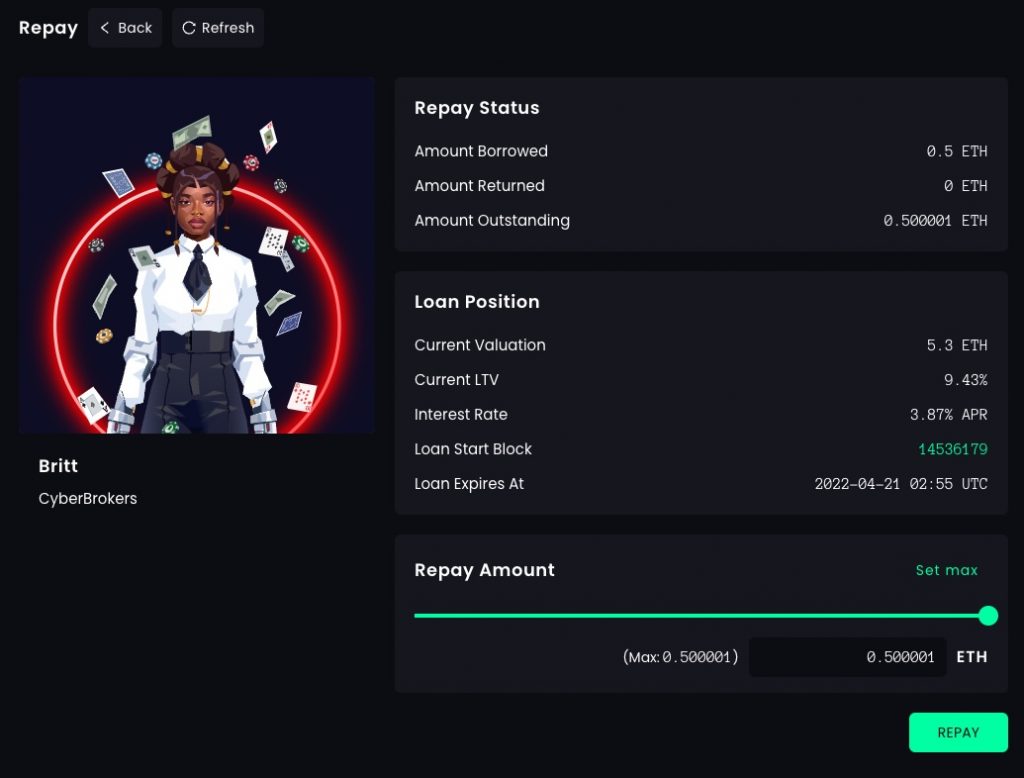Click the Britt NFT artwork thumbnail
This screenshot has width=1024, height=778.
tap(197, 255)
